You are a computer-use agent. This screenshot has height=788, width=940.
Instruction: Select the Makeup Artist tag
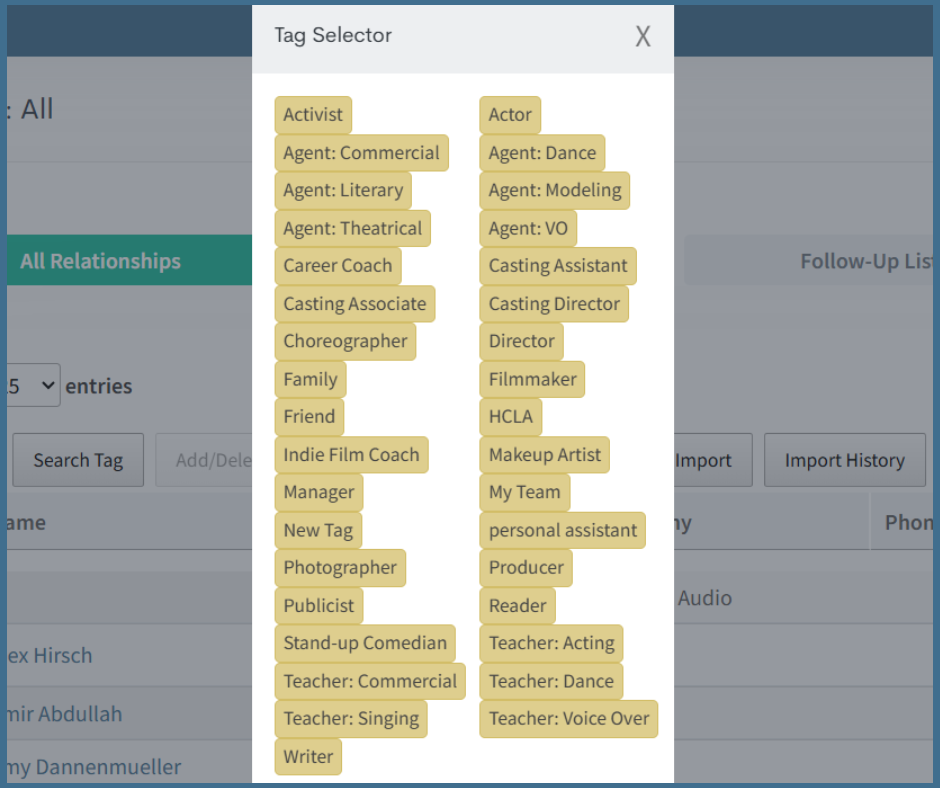click(544, 455)
